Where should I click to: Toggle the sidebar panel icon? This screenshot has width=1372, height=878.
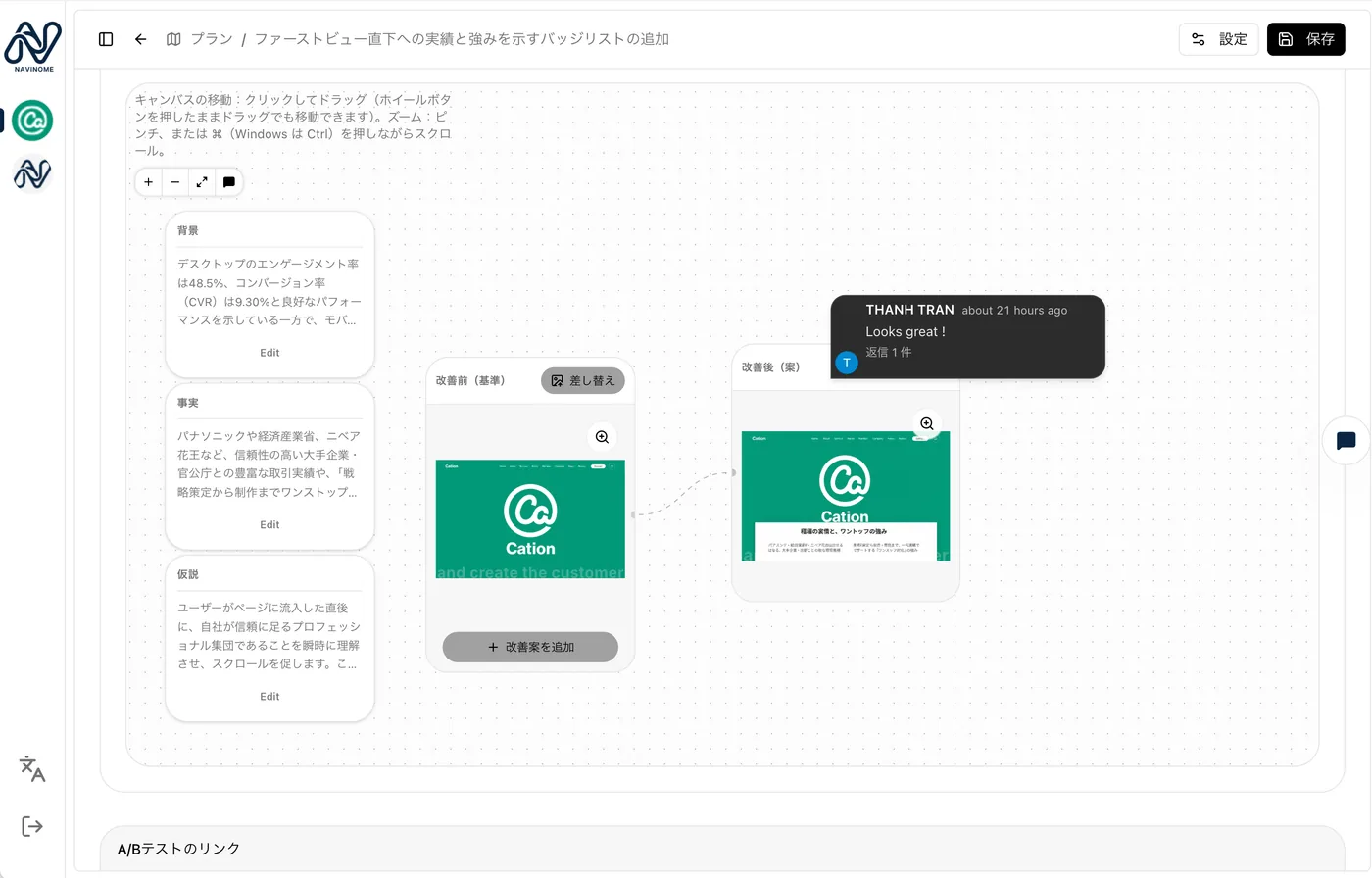click(x=106, y=39)
